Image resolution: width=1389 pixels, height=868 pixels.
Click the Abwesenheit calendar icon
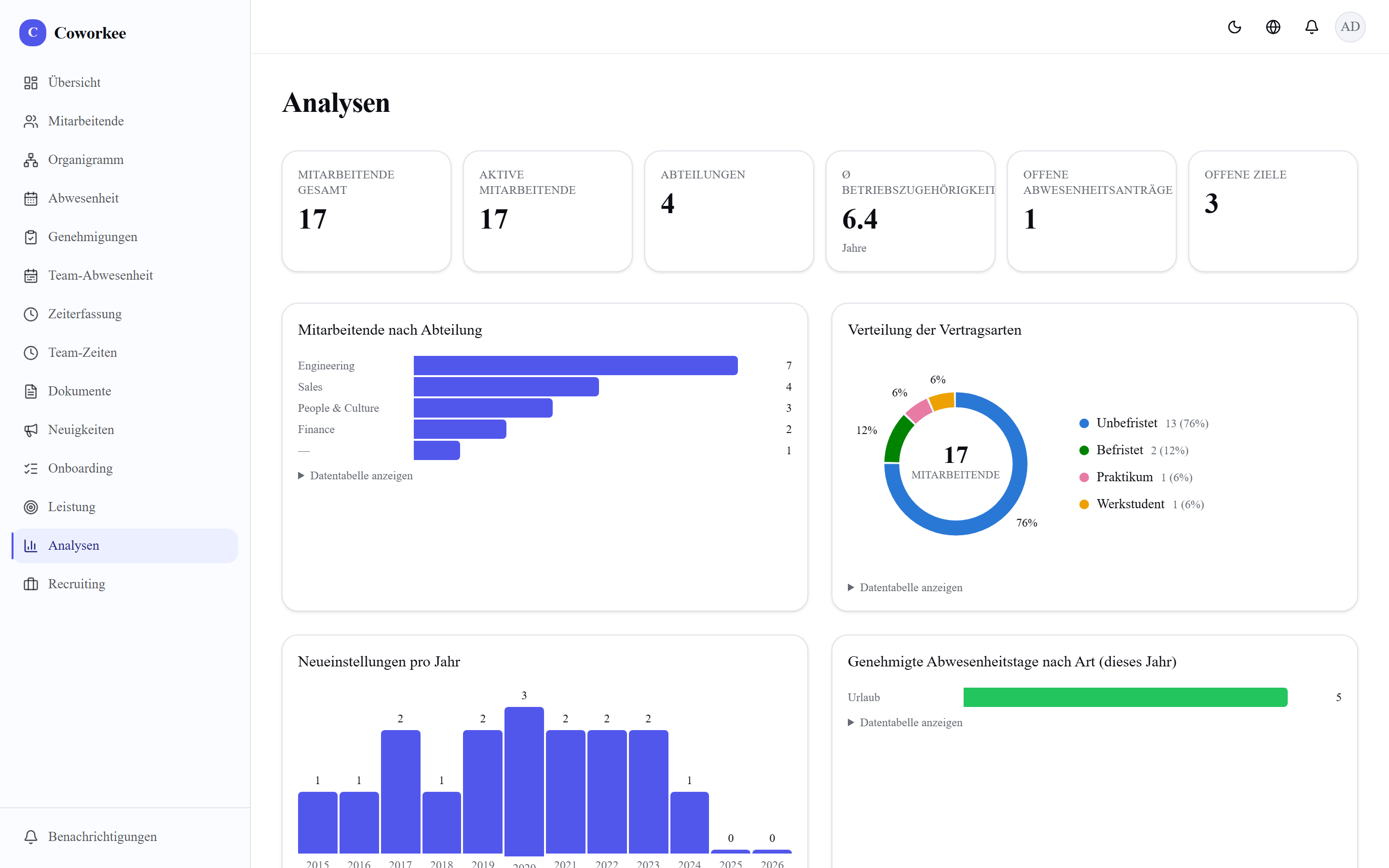pyautogui.click(x=31, y=198)
